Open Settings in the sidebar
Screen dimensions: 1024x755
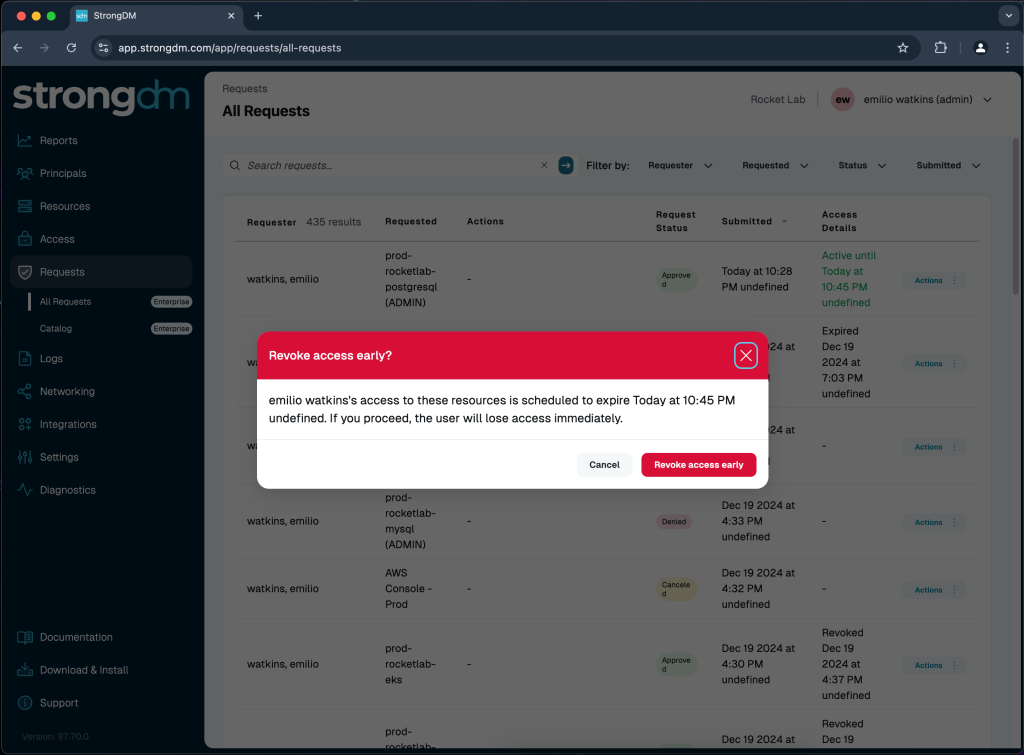tap(59, 457)
